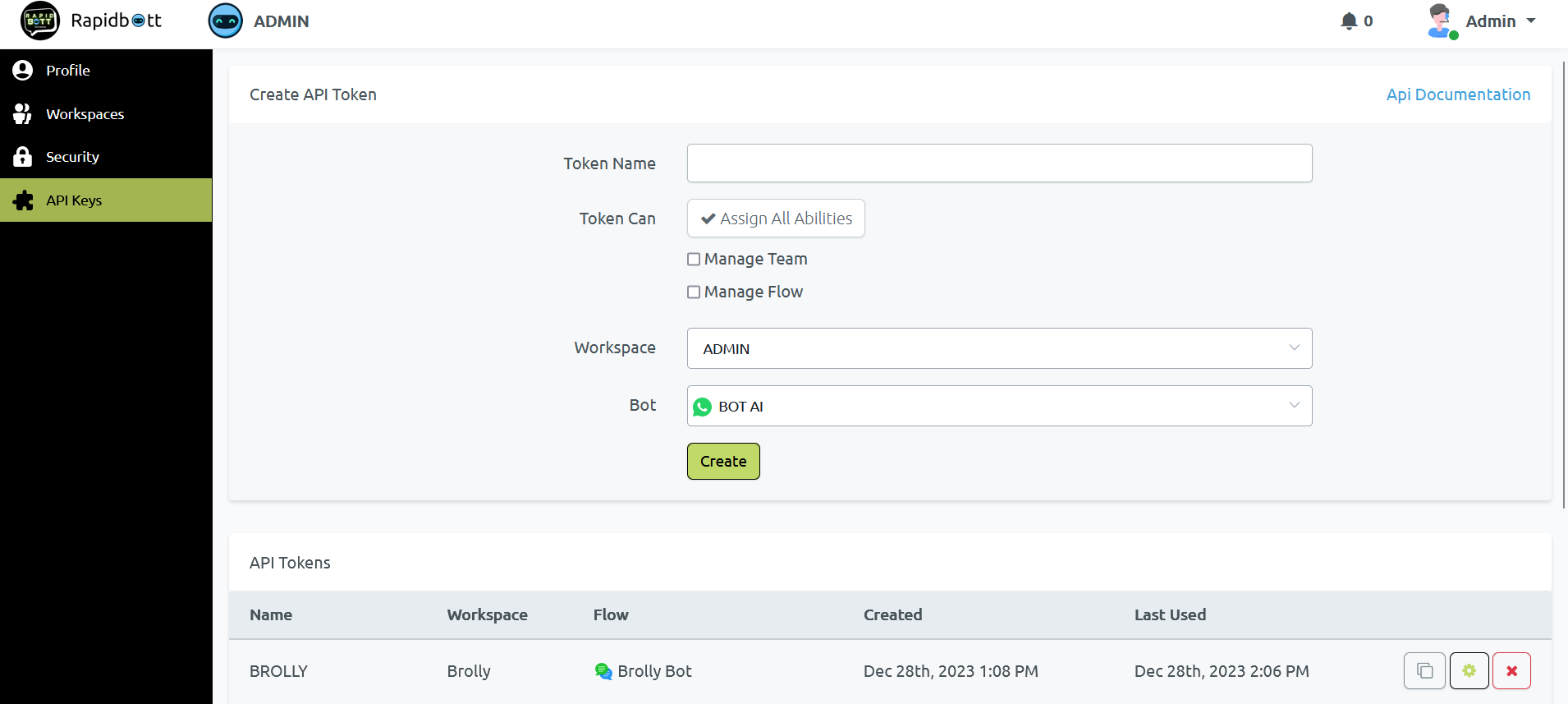Open the notifications bell

1348,21
